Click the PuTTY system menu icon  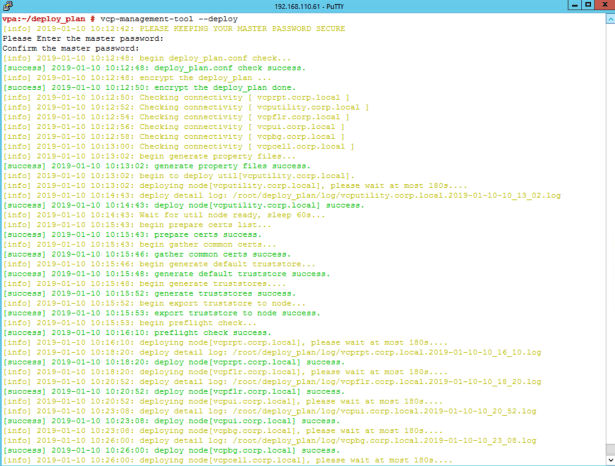click(7, 6)
